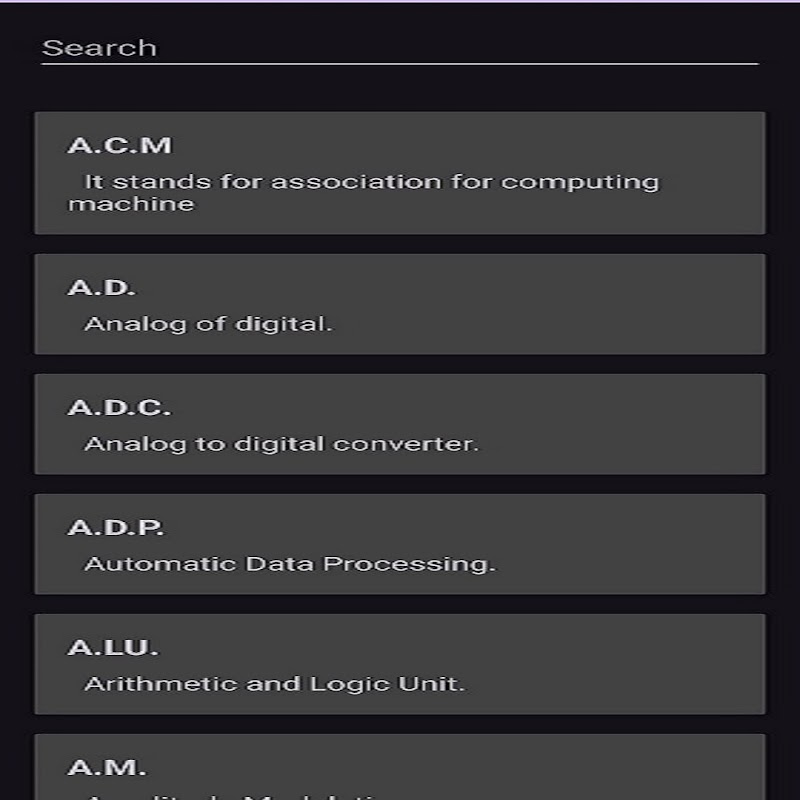Select 'Analog to digital converter.' text

pos(281,444)
